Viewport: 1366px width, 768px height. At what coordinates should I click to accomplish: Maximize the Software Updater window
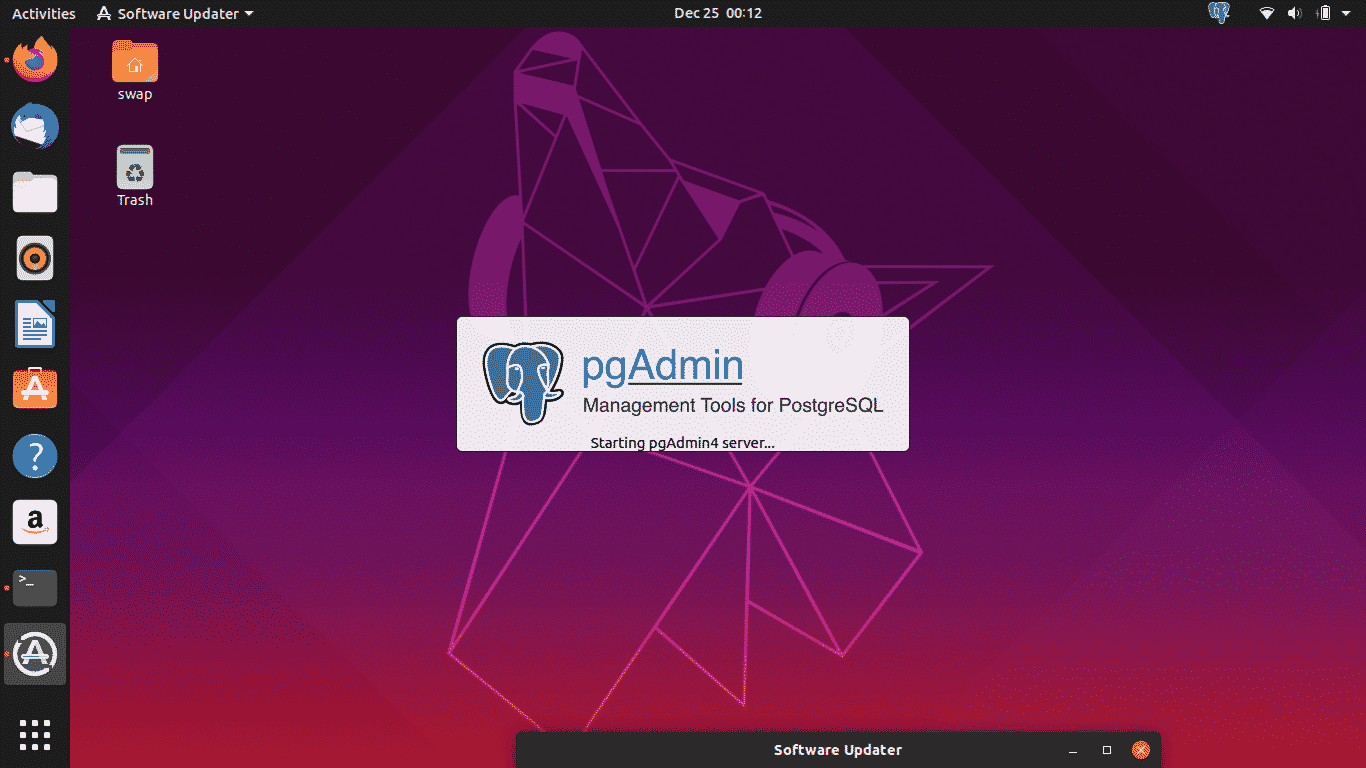[x=1107, y=750]
